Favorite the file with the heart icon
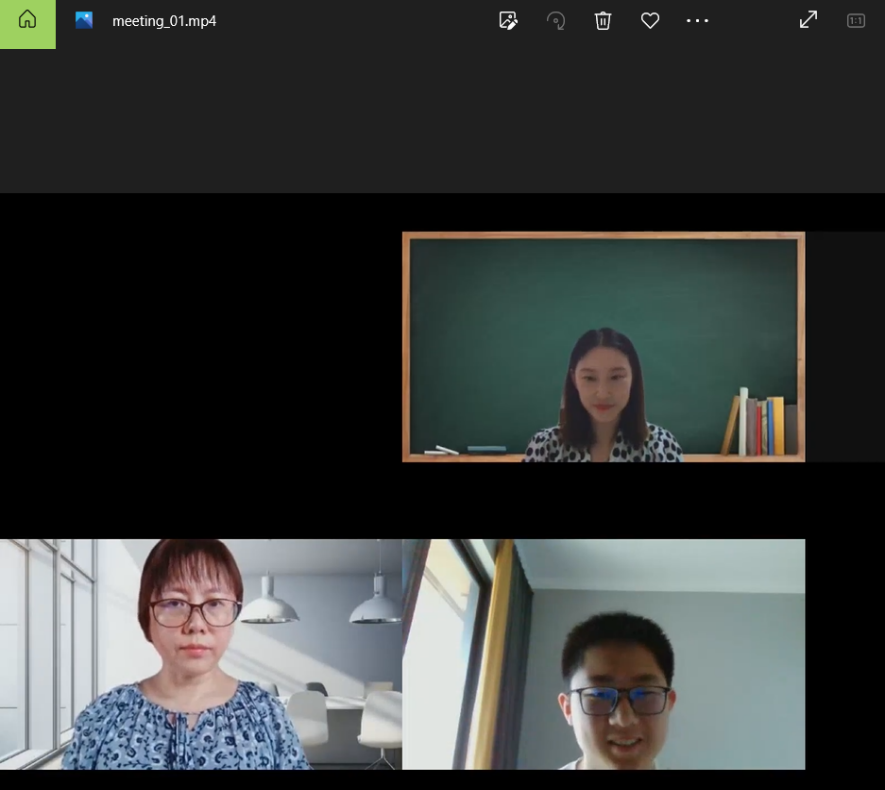885x790 pixels. [650, 21]
